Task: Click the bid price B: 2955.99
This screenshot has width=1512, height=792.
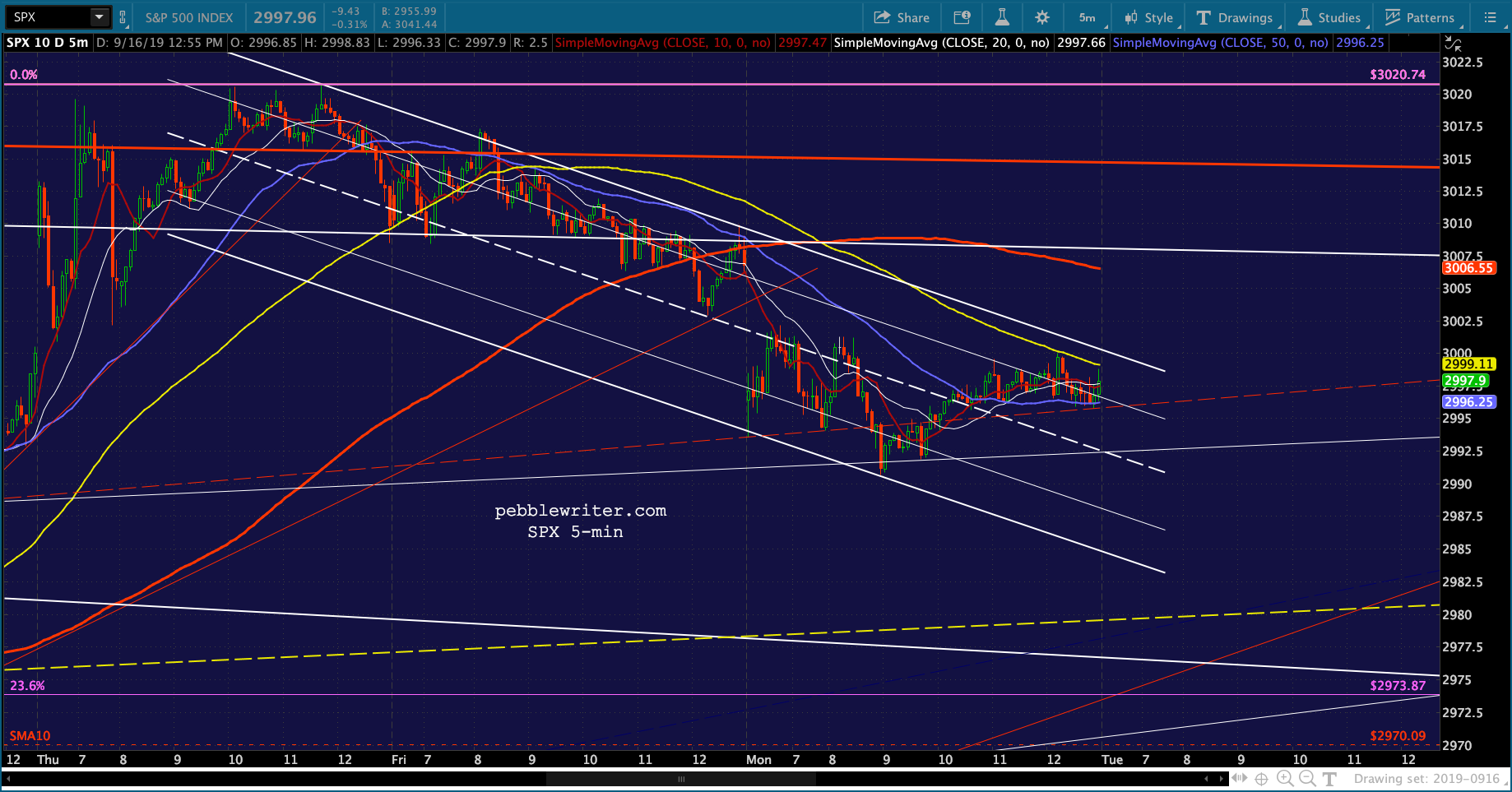Action: [409, 12]
